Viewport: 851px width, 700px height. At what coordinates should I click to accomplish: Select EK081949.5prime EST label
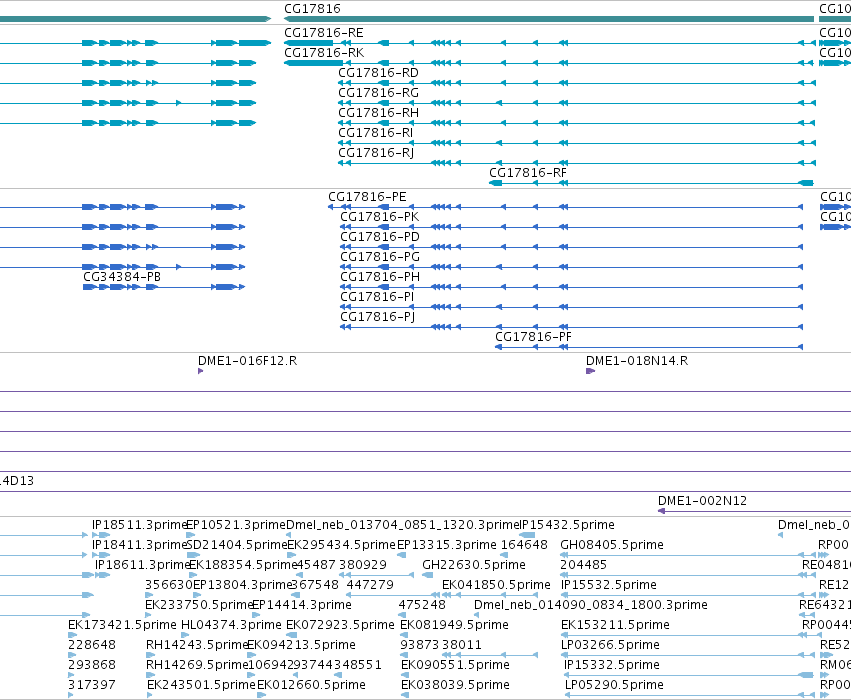tap(454, 625)
